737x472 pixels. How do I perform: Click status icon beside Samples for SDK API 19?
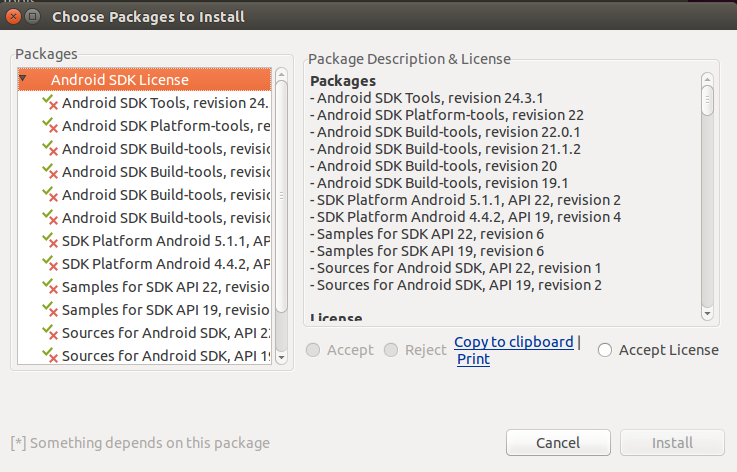click(x=50, y=310)
